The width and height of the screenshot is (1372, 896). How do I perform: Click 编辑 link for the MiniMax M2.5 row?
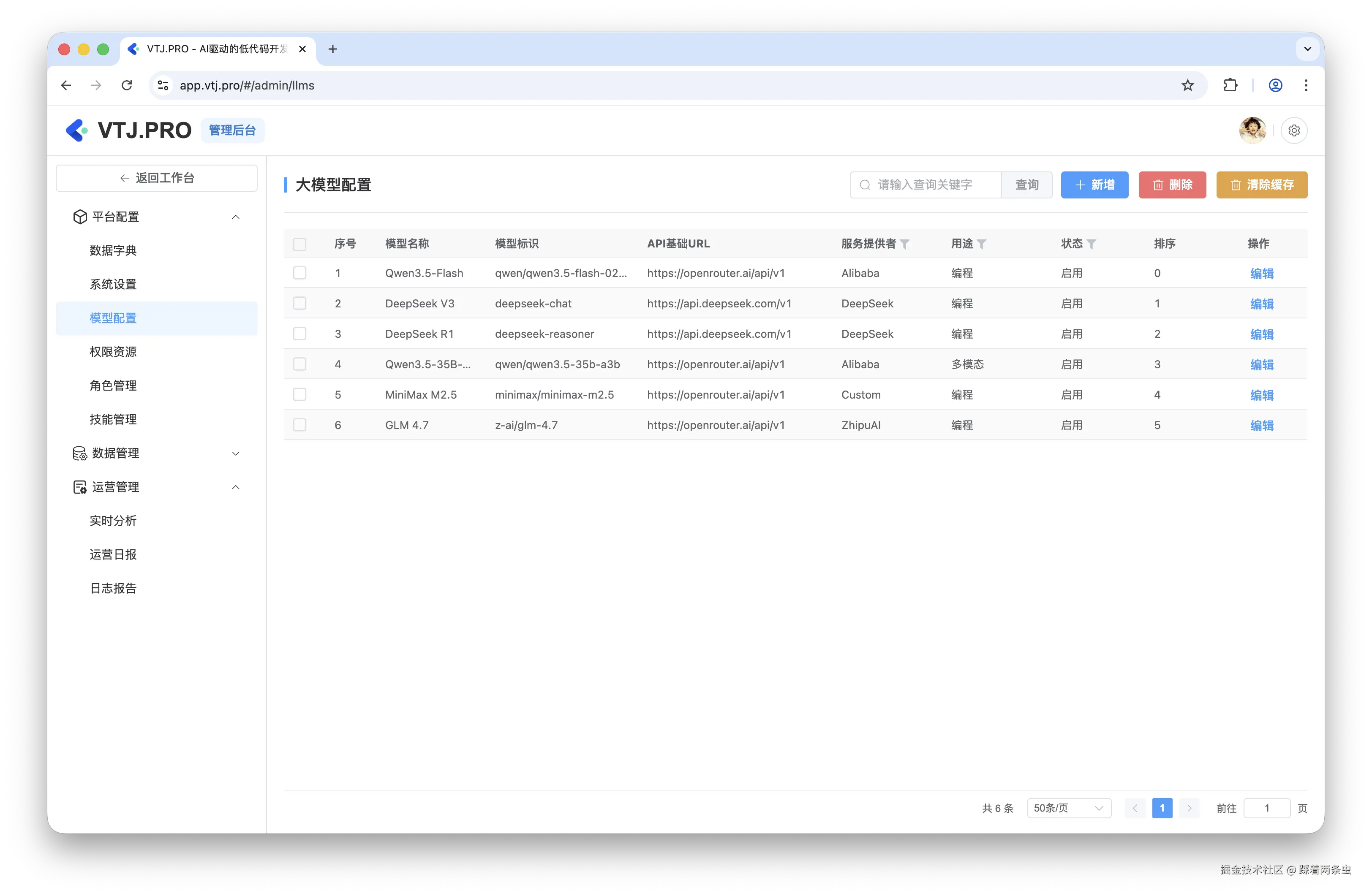(x=1261, y=395)
